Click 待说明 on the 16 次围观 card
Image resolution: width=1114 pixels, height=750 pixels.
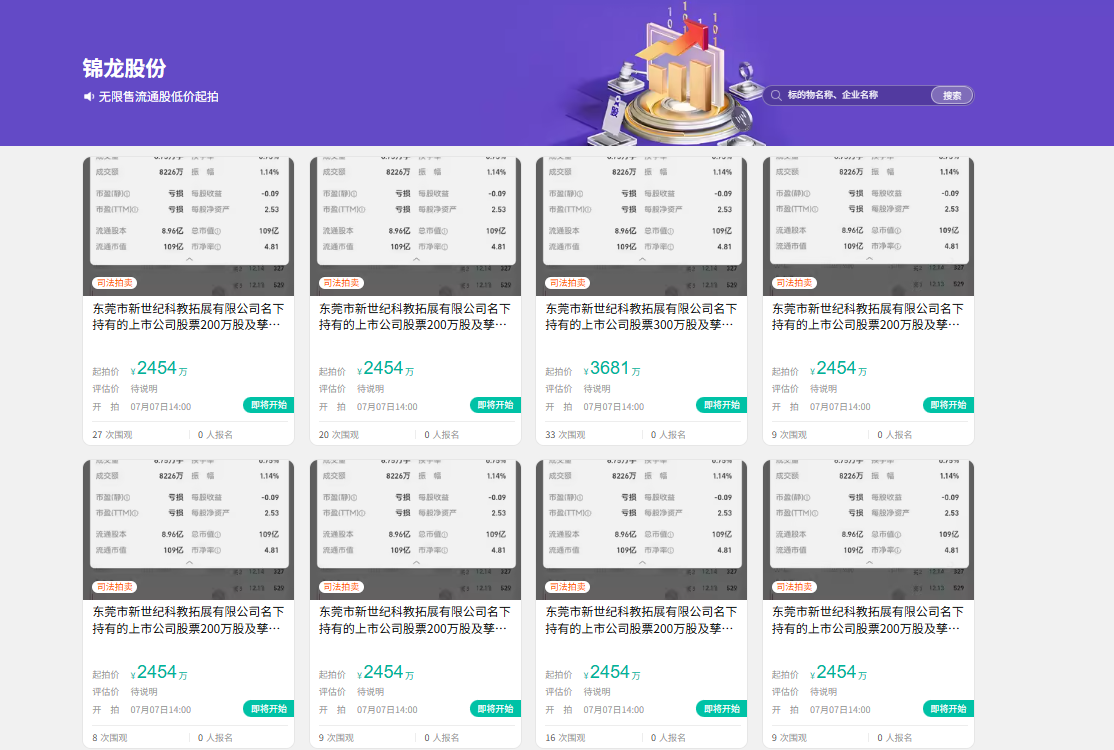point(597,692)
